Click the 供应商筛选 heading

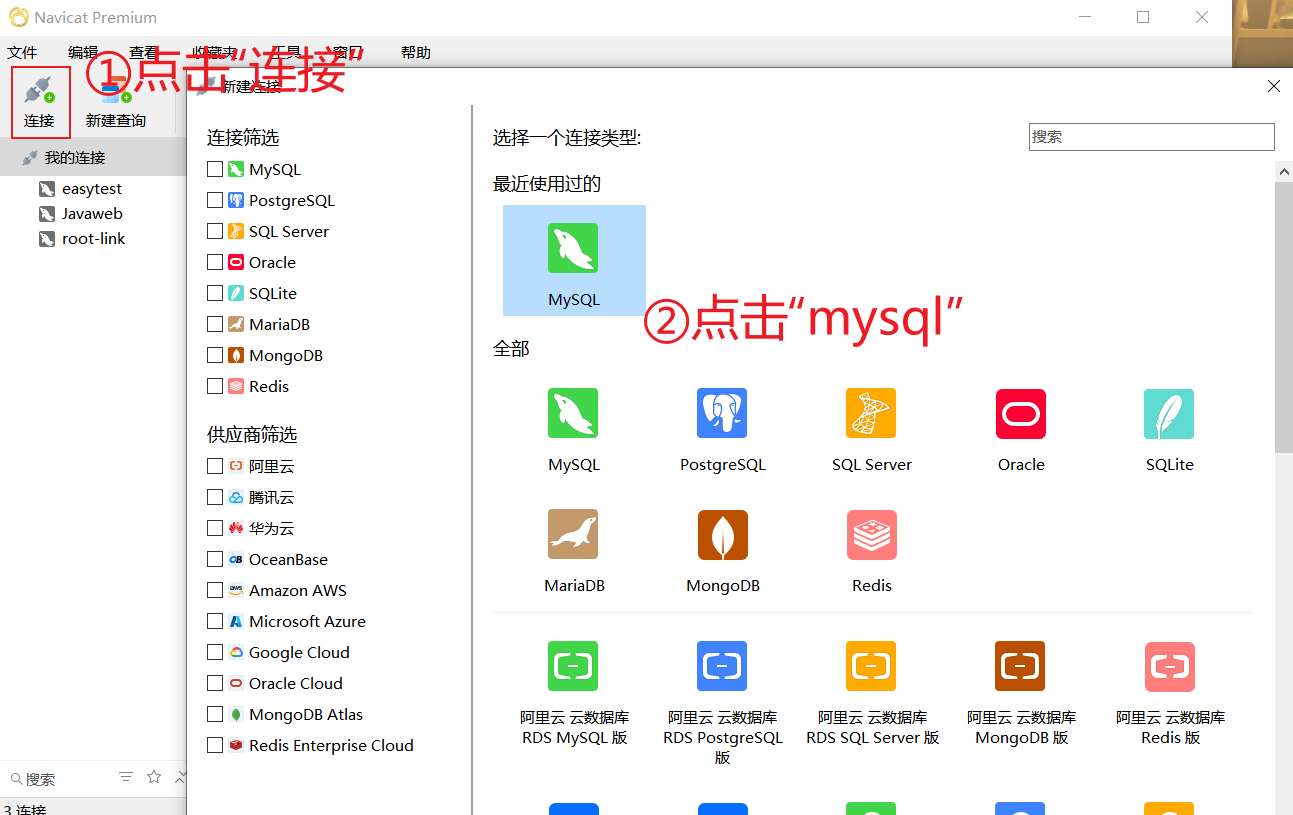tap(252, 435)
